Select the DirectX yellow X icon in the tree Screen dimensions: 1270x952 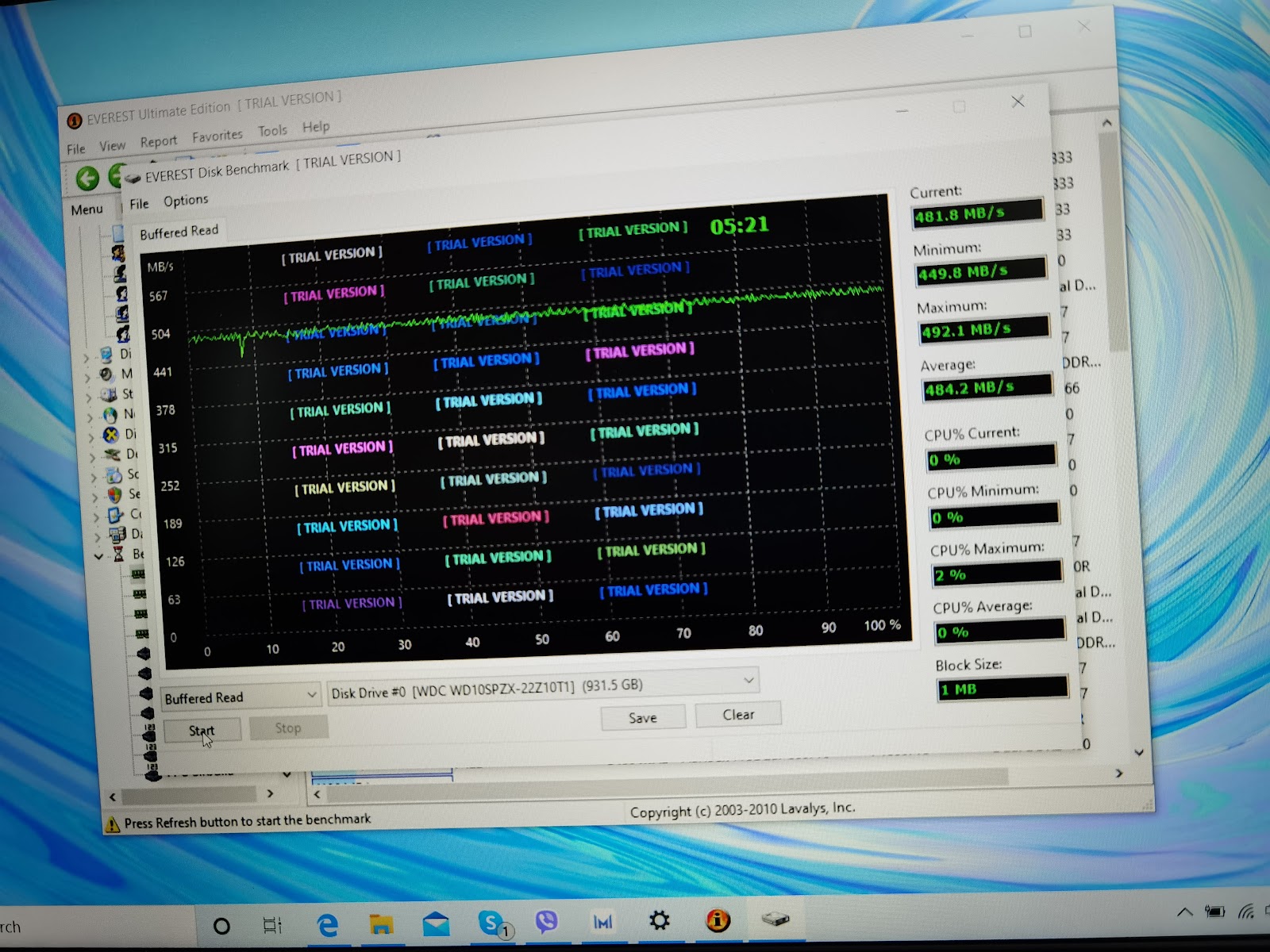(x=111, y=434)
